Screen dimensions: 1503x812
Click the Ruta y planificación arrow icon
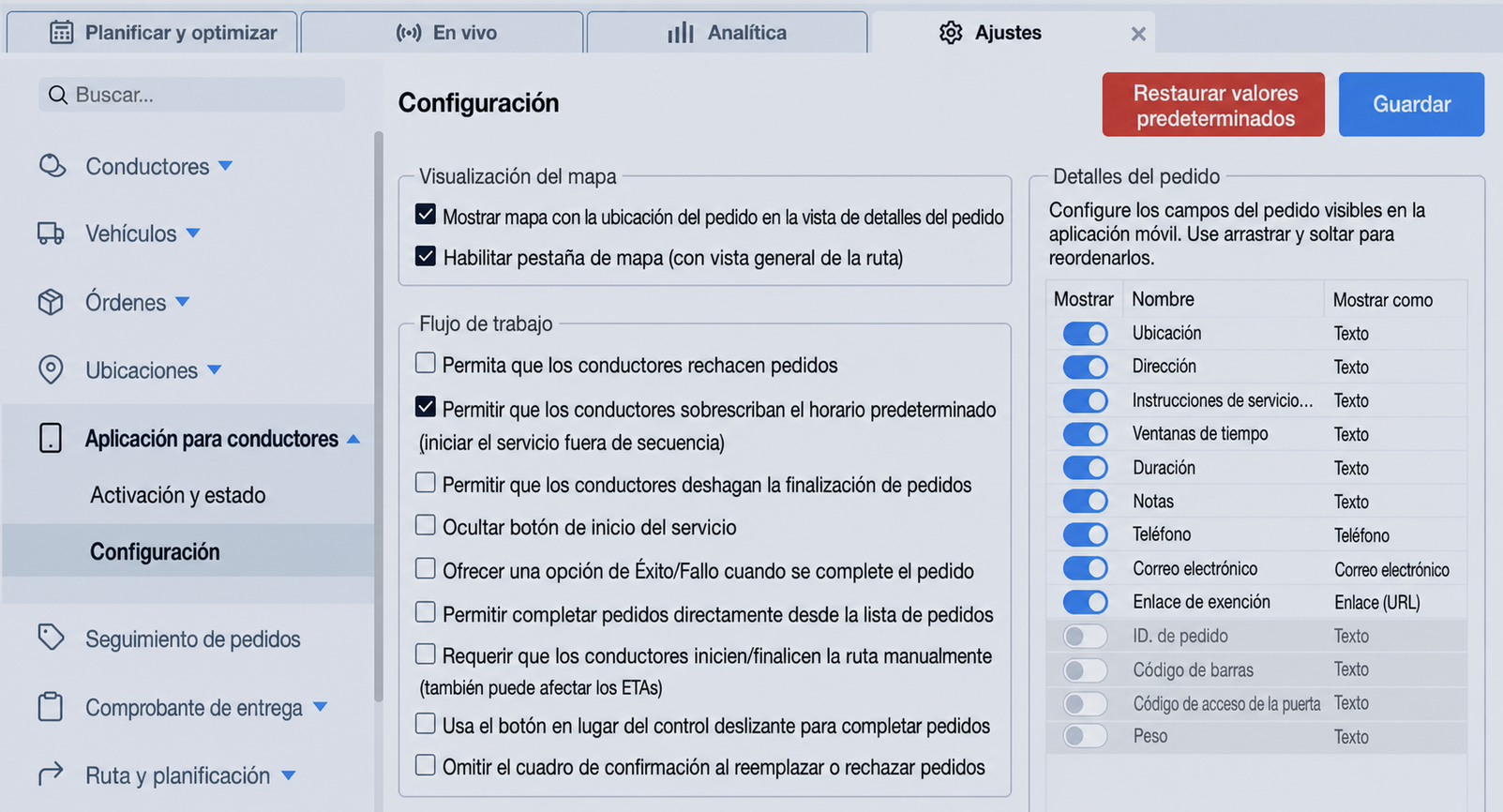tap(51, 774)
